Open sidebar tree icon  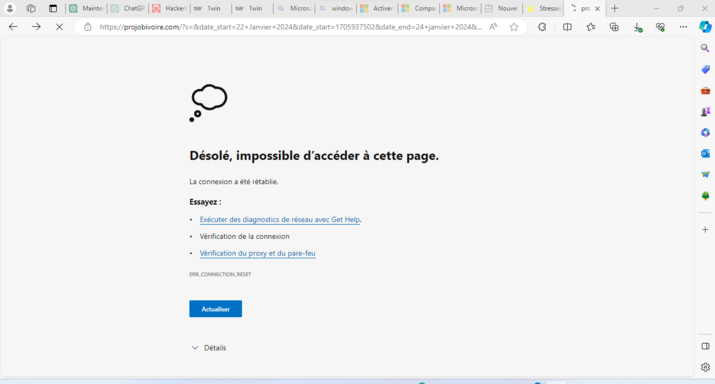click(x=705, y=196)
